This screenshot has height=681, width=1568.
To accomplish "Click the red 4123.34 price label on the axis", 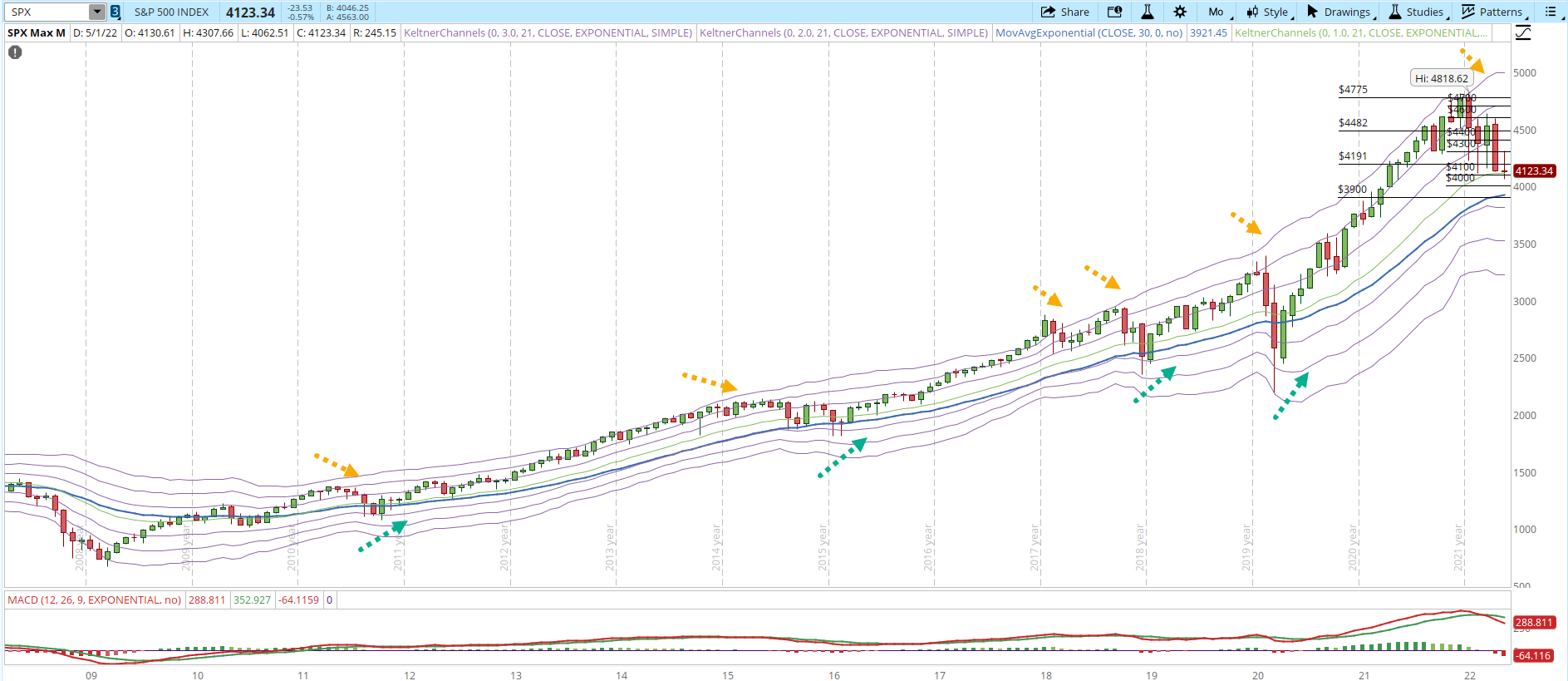I will pyautogui.click(x=1533, y=170).
